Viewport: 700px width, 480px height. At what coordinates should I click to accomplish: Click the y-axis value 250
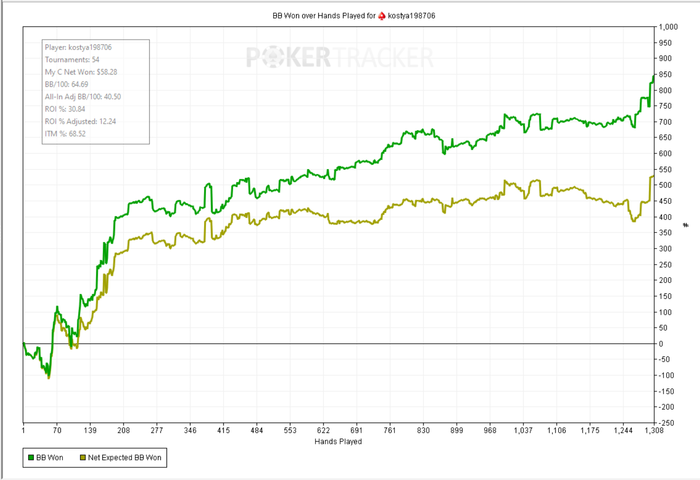665,265
